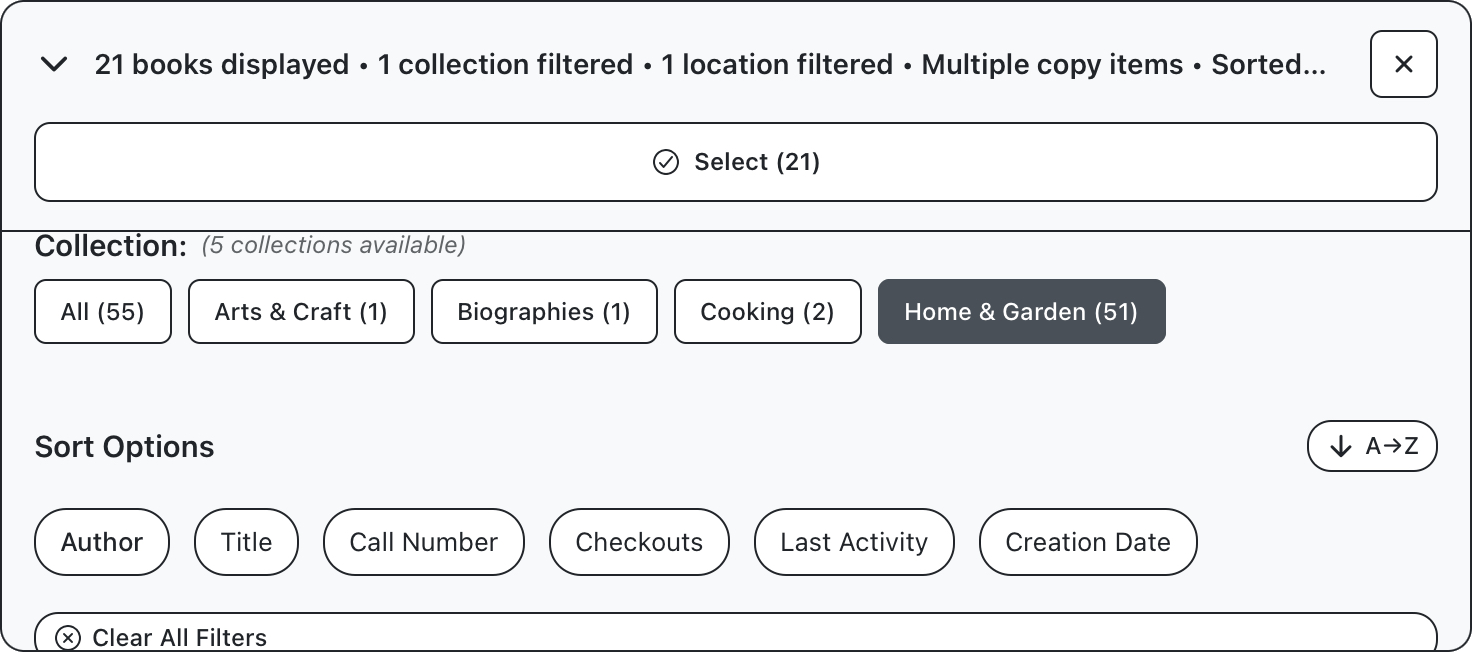The width and height of the screenshot is (1472, 652).
Task: Pick the Cooking (2) collection chip
Action: click(x=767, y=312)
